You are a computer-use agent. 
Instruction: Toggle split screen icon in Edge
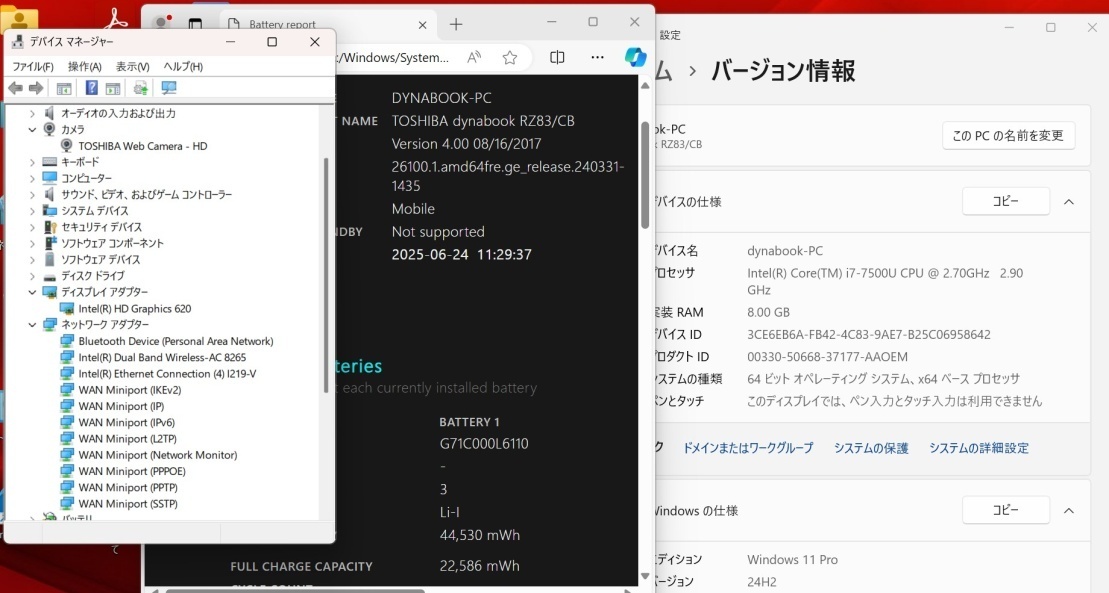coord(557,58)
